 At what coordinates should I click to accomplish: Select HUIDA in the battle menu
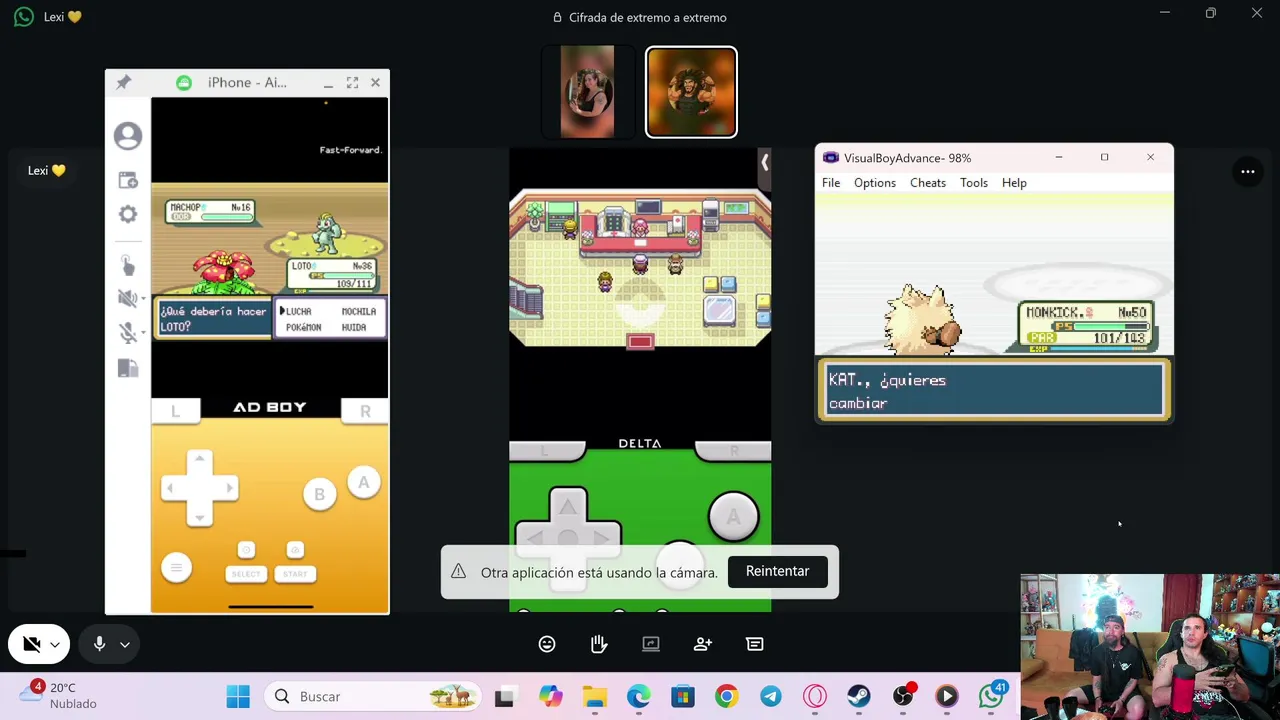tap(354, 327)
